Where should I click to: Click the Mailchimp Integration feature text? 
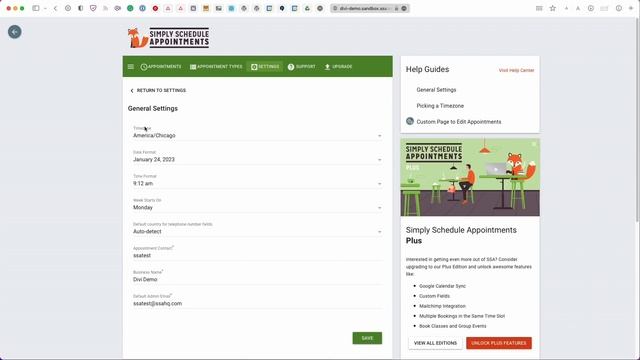[x=442, y=306]
